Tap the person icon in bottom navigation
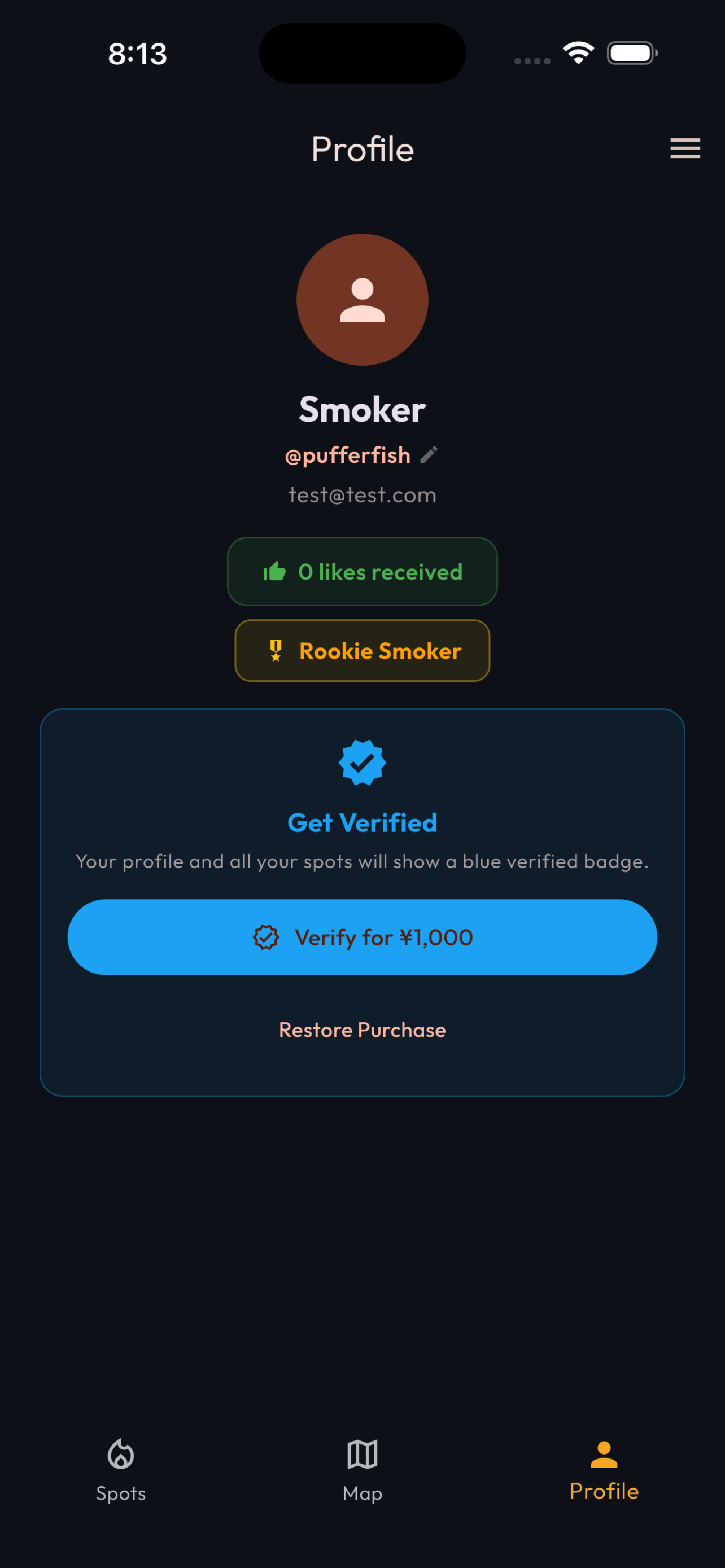The image size is (725, 1568). 604,1454
